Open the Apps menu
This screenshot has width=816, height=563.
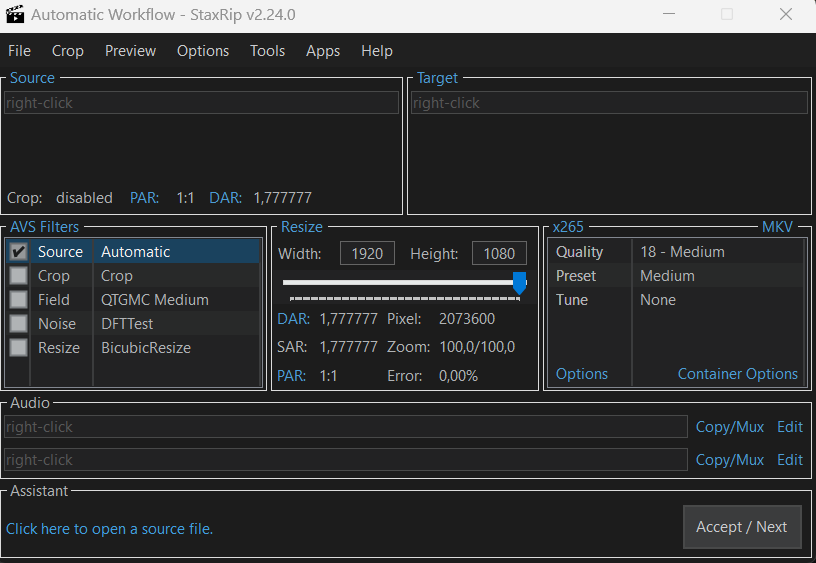coord(323,51)
